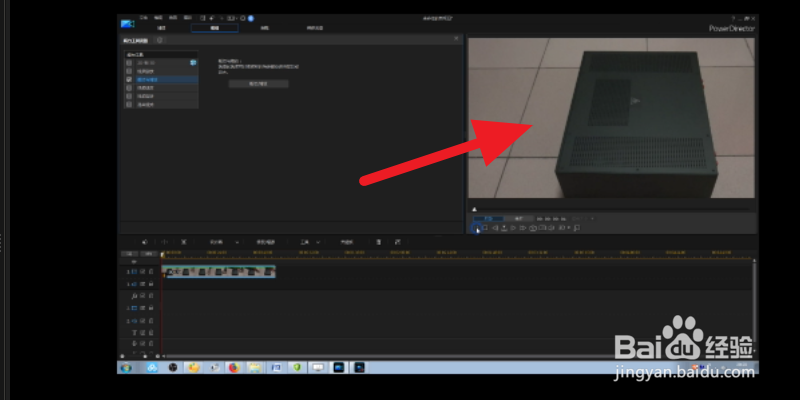Open the track manager icon above track headers
This screenshot has width=800, height=400.
click(x=134, y=262)
